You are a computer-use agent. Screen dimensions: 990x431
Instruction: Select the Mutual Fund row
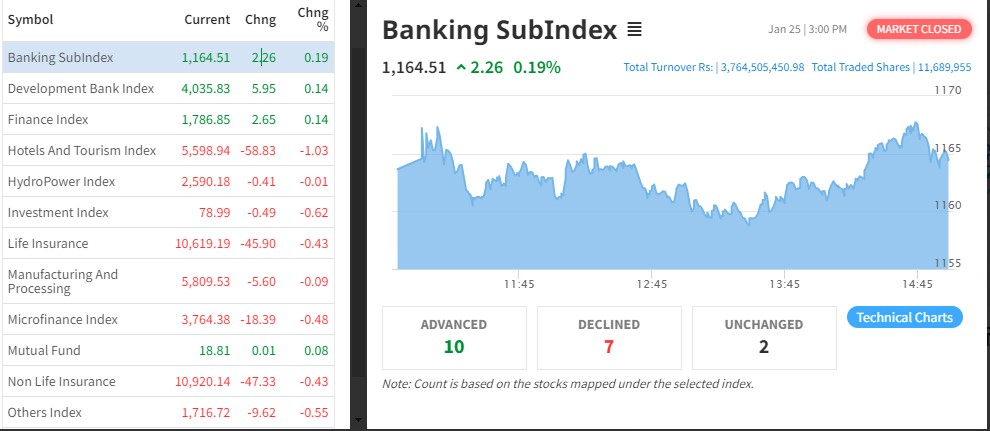pyautogui.click(x=44, y=350)
